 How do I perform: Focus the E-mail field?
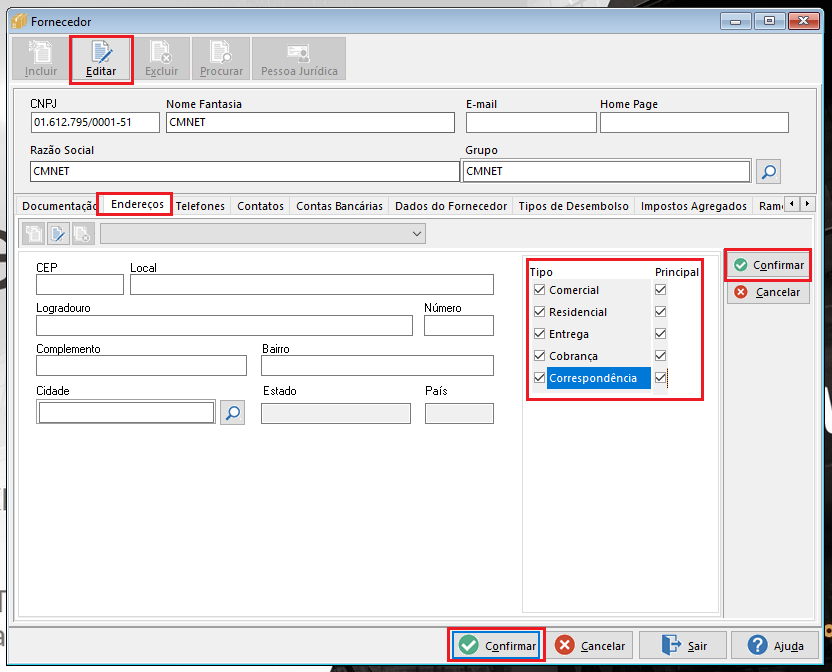coord(531,122)
